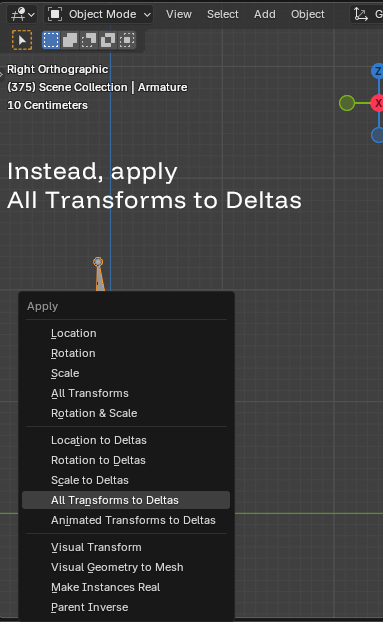Select the Select Box tool icon
This screenshot has width=383, height=622.
22,40
